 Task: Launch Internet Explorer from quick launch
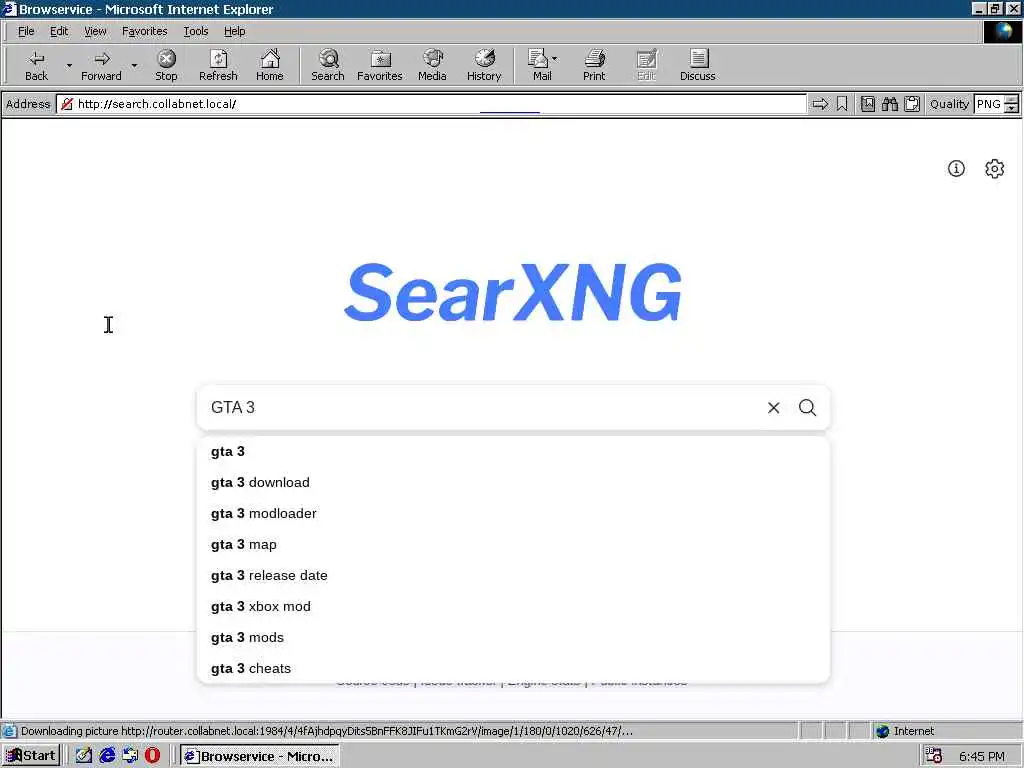[106, 756]
